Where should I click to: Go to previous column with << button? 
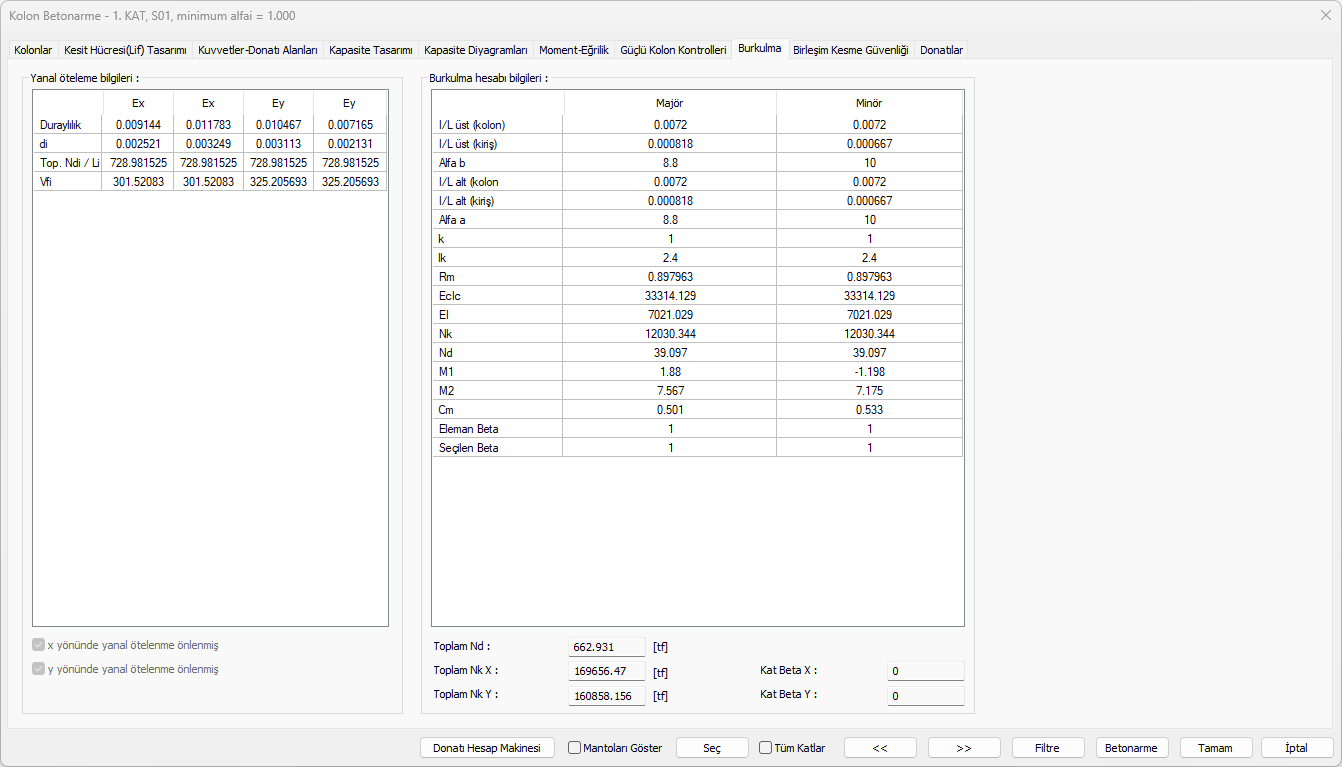pos(880,748)
